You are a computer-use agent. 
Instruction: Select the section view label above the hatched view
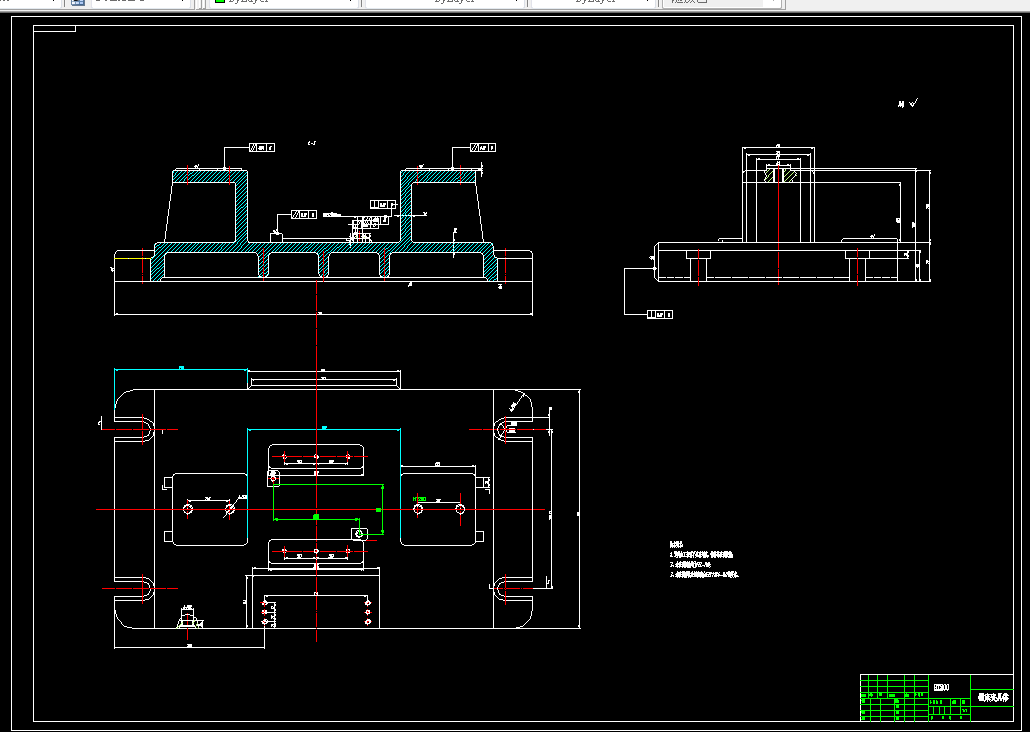coord(312,143)
